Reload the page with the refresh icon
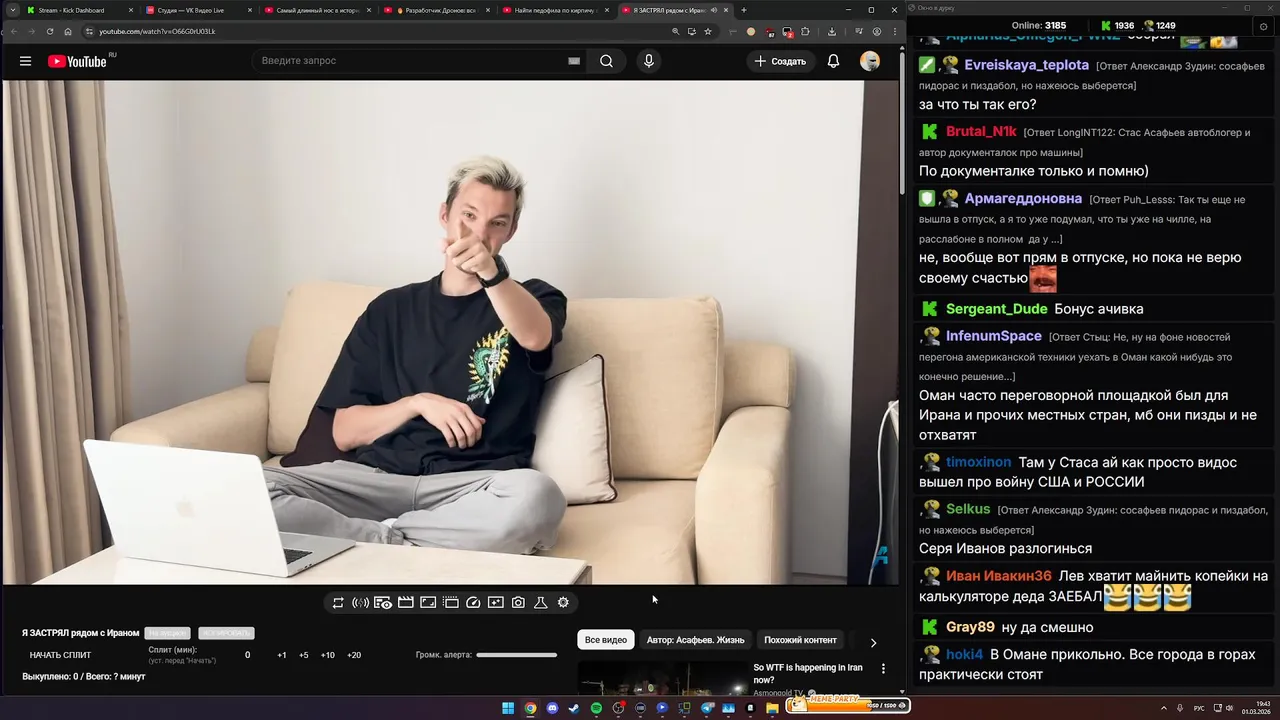This screenshot has height=720, width=1280. [x=49, y=31]
